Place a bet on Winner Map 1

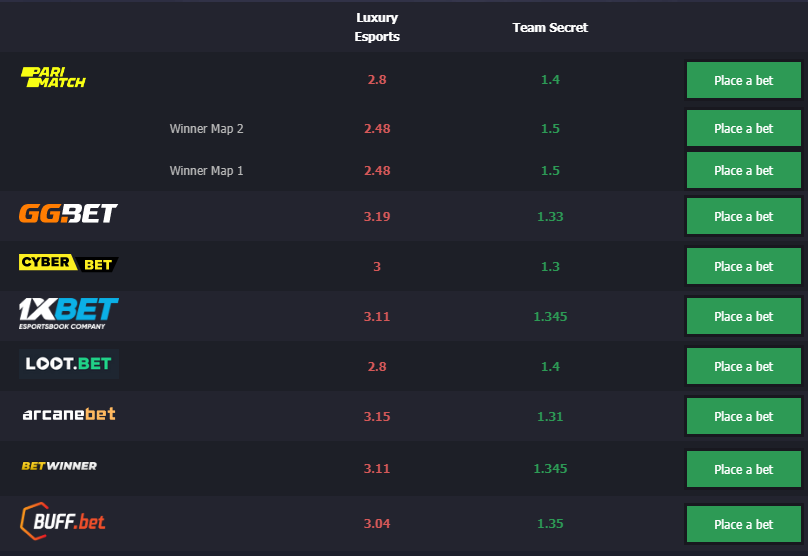pos(744,170)
